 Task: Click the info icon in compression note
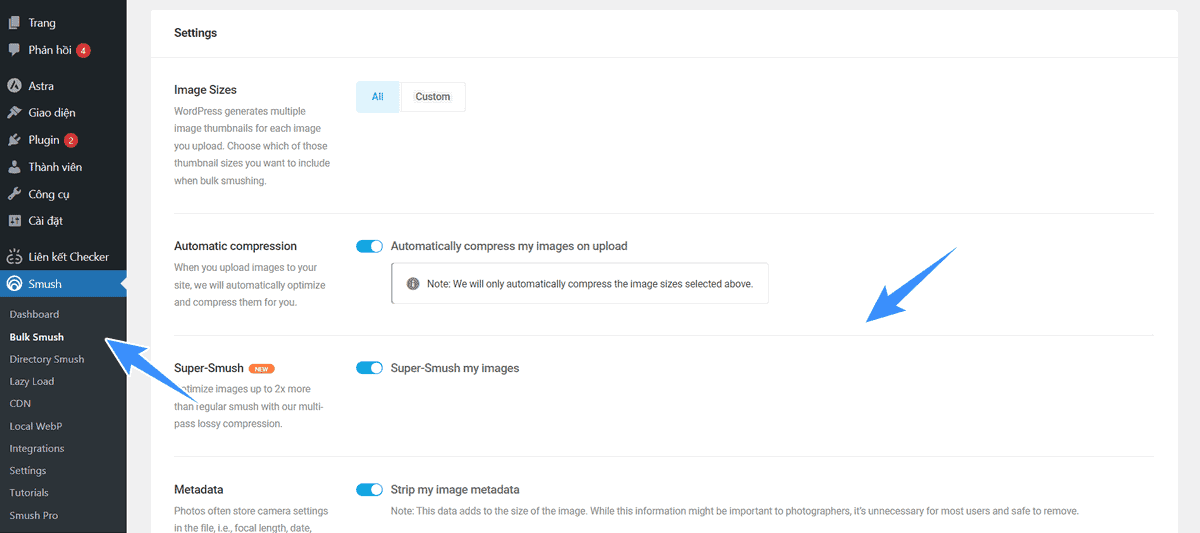[413, 284]
